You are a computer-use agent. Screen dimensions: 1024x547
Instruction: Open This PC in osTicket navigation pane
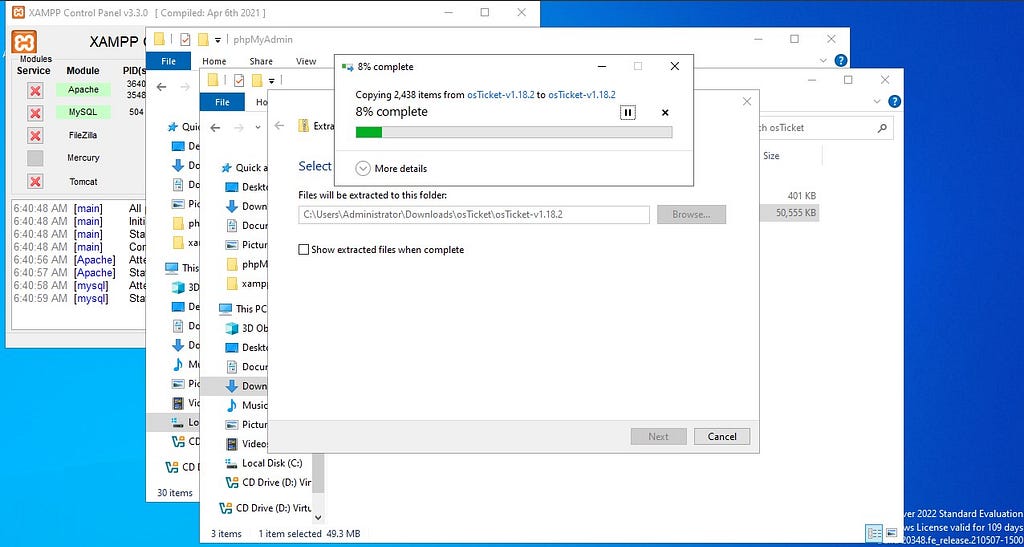coord(243,309)
